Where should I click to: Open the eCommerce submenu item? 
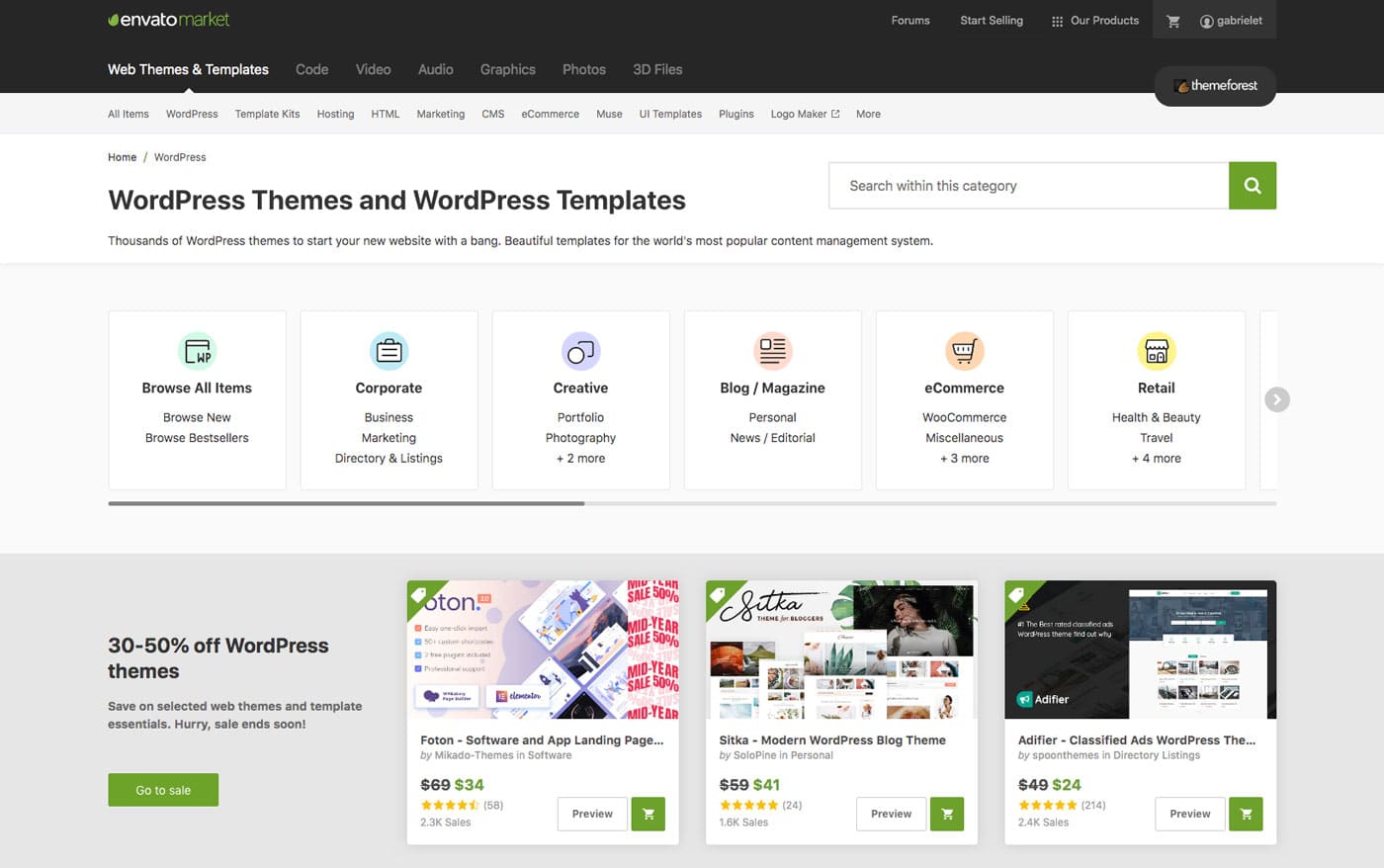(550, 114)
